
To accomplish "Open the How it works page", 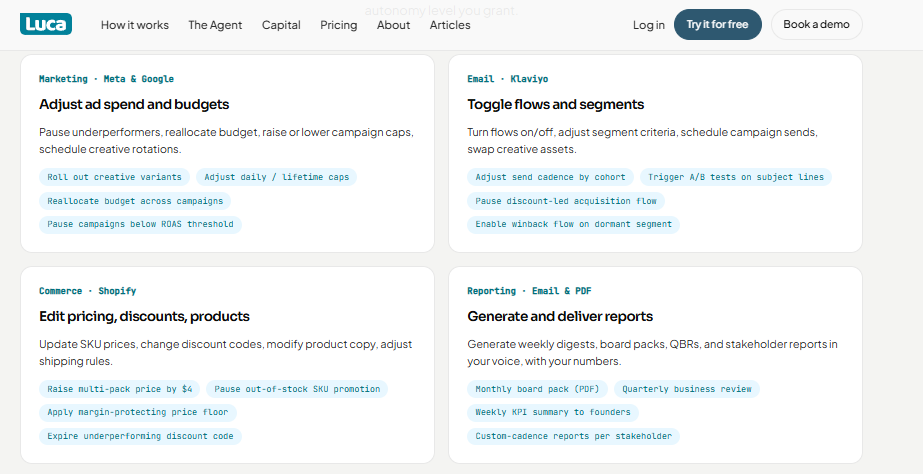I will click(x=135, y=25).
